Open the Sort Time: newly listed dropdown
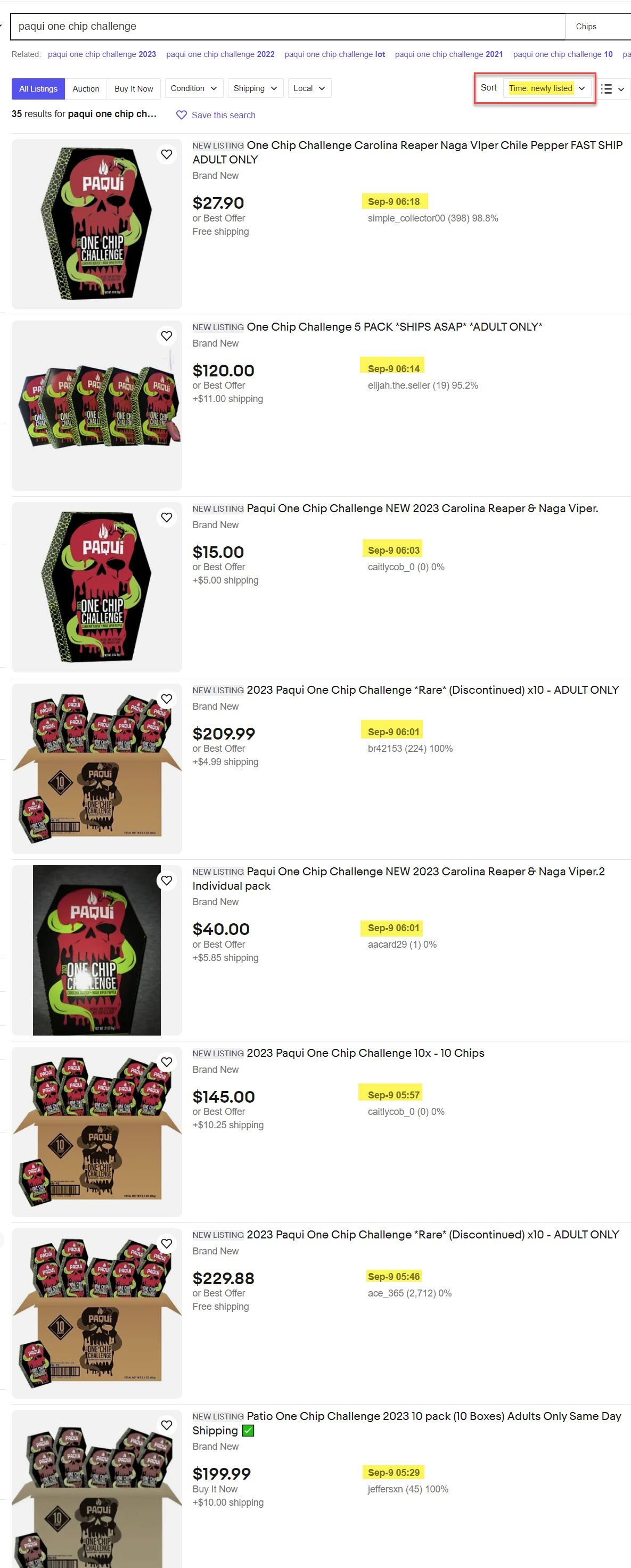The image size is (631, 1568). tap(546, 88)
